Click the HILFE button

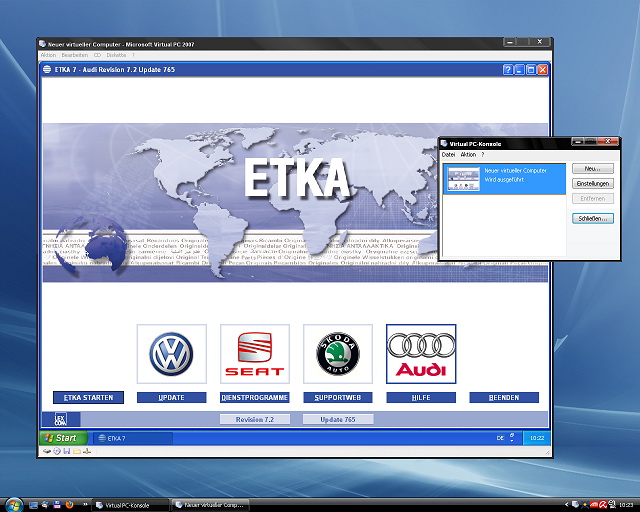click(421, 398)
